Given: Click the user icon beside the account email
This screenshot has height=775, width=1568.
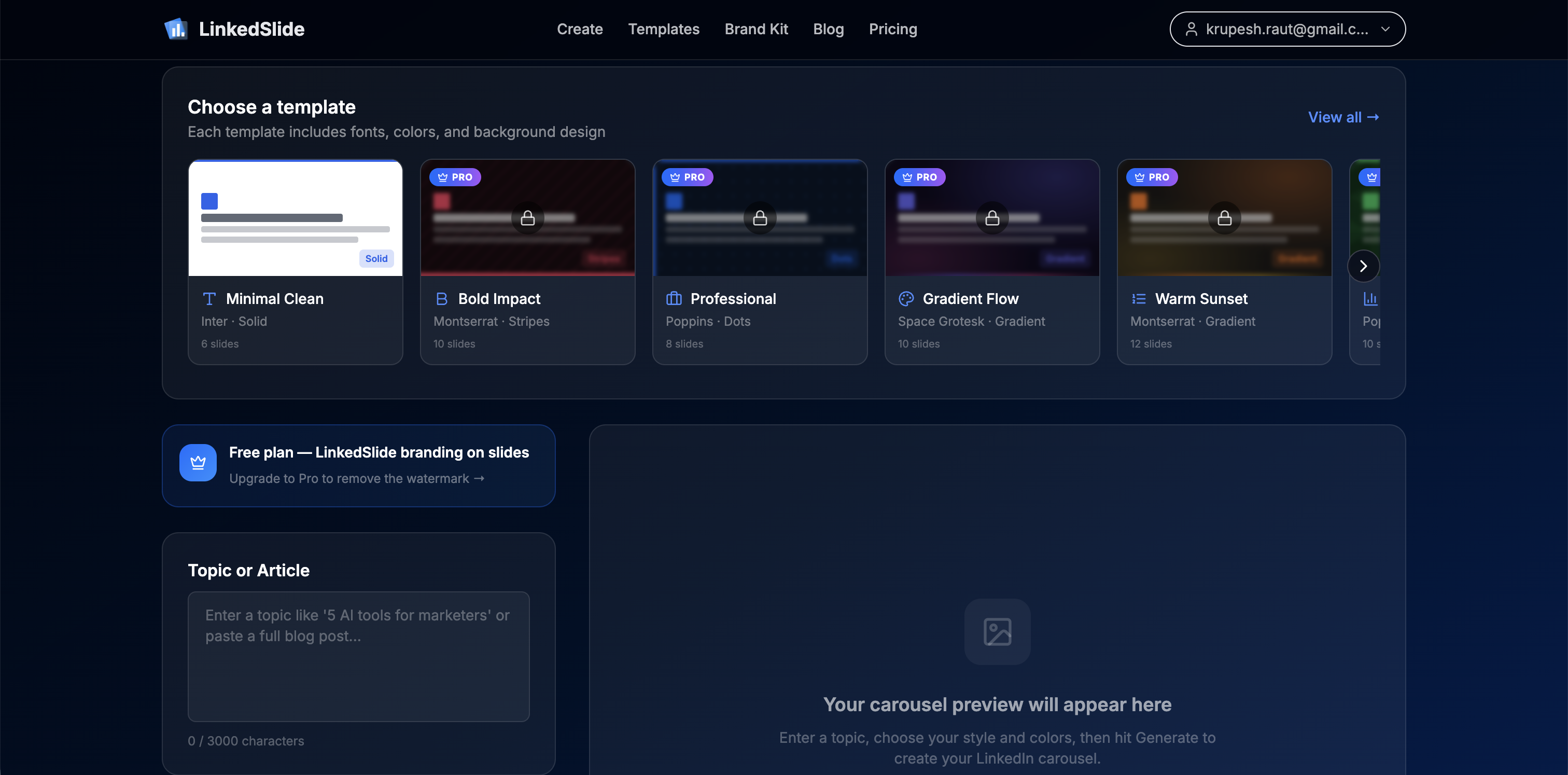Looking at the screenshot, I should [1191, 29].
